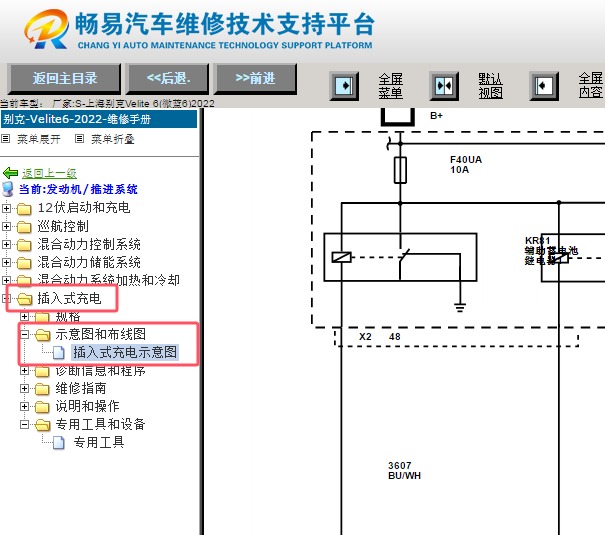The width and height of the screenshot is (605, 535).
Task: Select the 巡航控制 tree item
Action: [63, 226]
